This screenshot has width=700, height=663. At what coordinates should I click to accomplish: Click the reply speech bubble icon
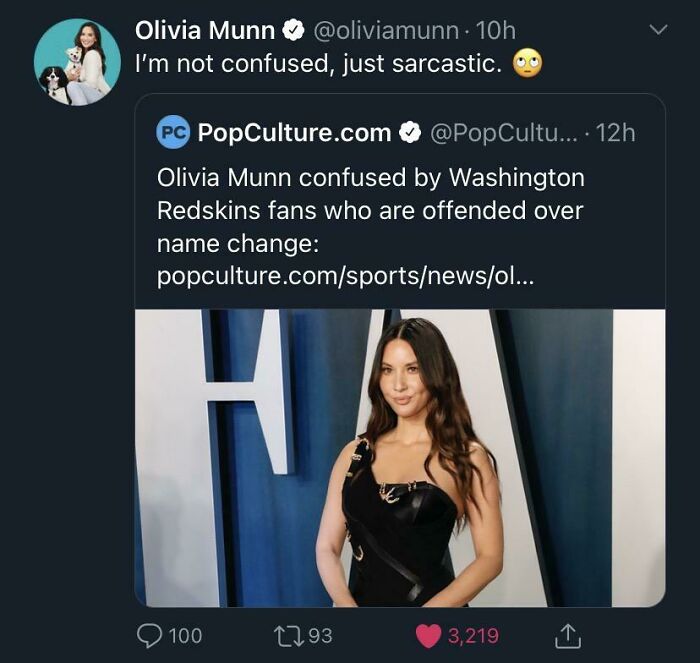click(x=150, y=635)
